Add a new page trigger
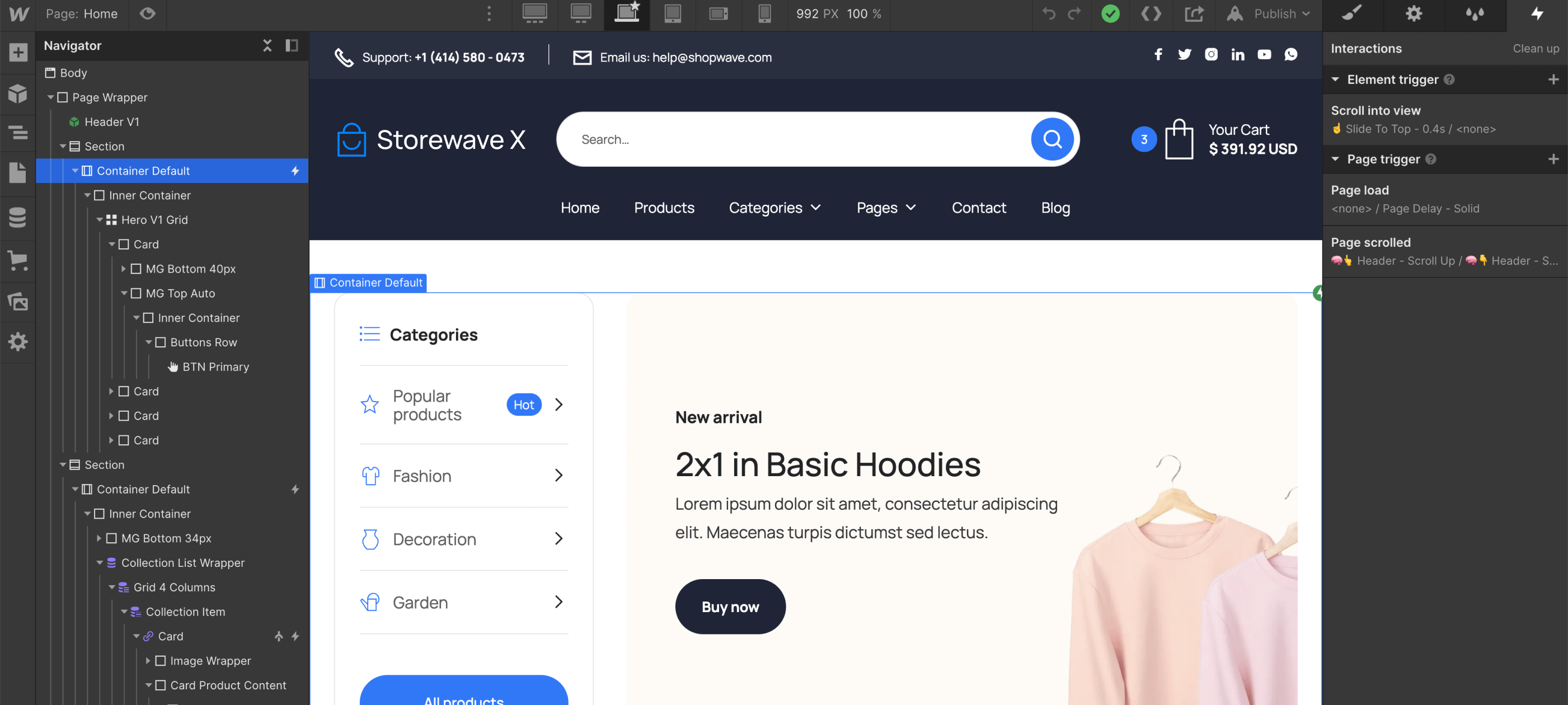 (1553, 159)
